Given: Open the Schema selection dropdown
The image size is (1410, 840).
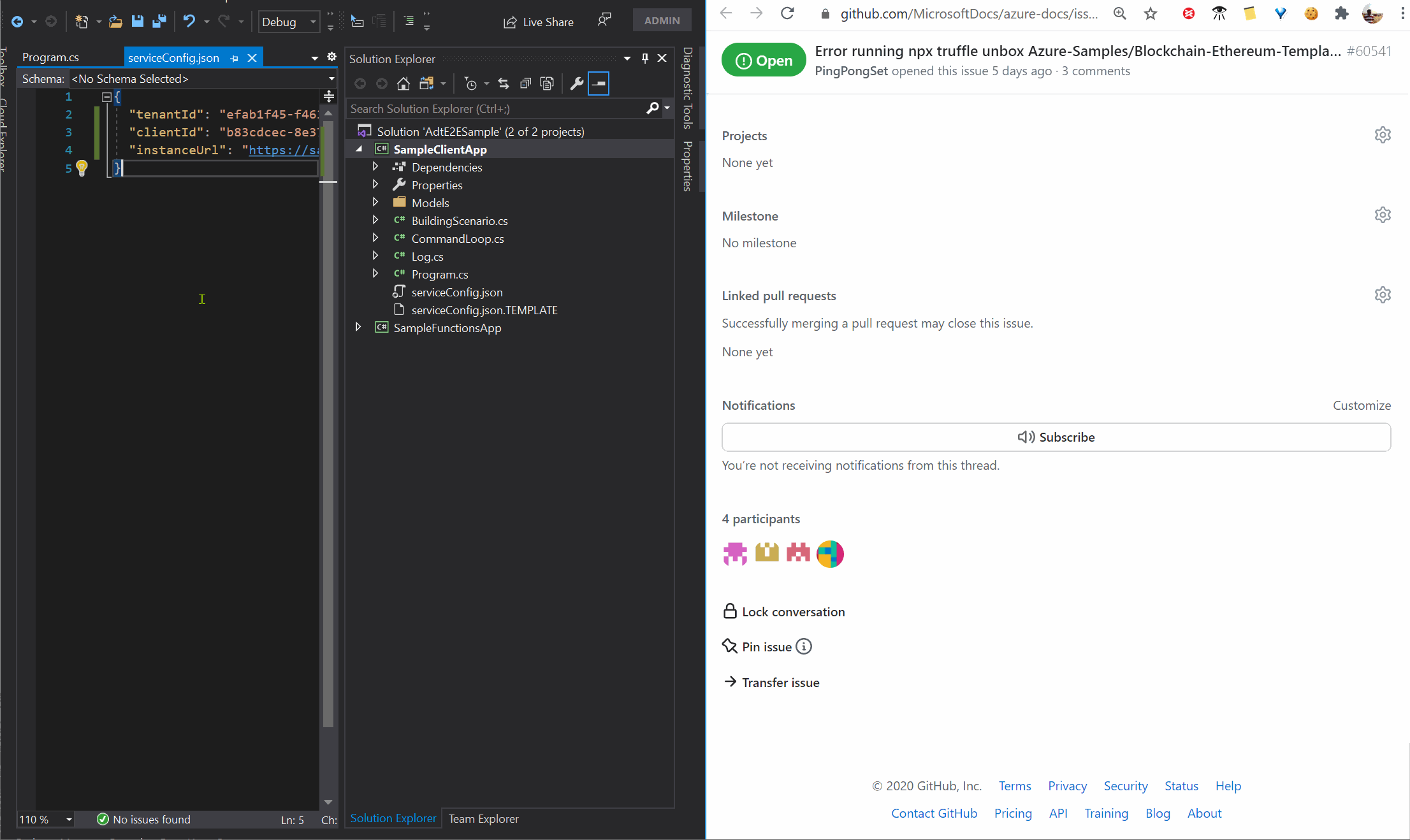Looking at the screenshot, I should click(331, 78).
